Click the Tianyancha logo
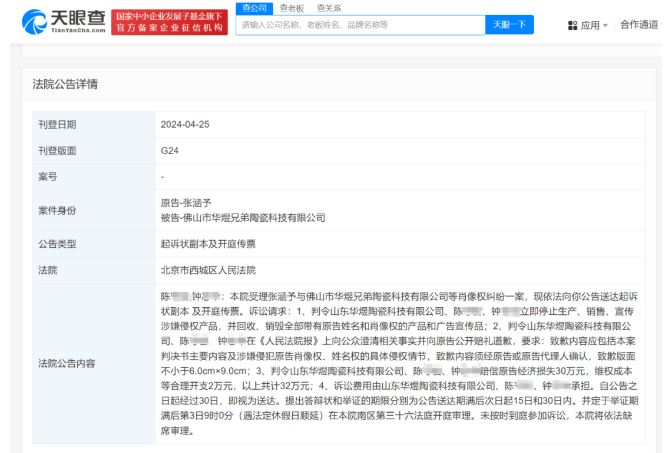The width and height of the screenshot is (667, 453). 54,21
